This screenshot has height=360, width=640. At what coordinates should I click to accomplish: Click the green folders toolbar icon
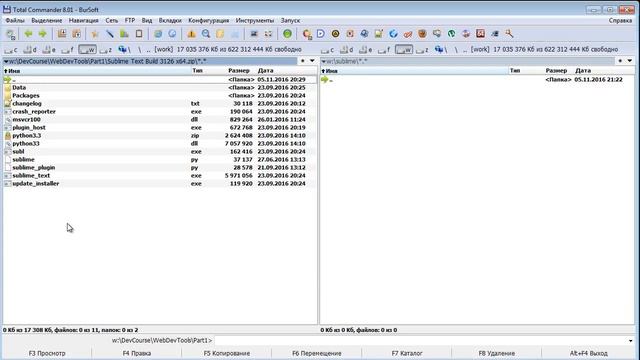click(x=124, y=34)
